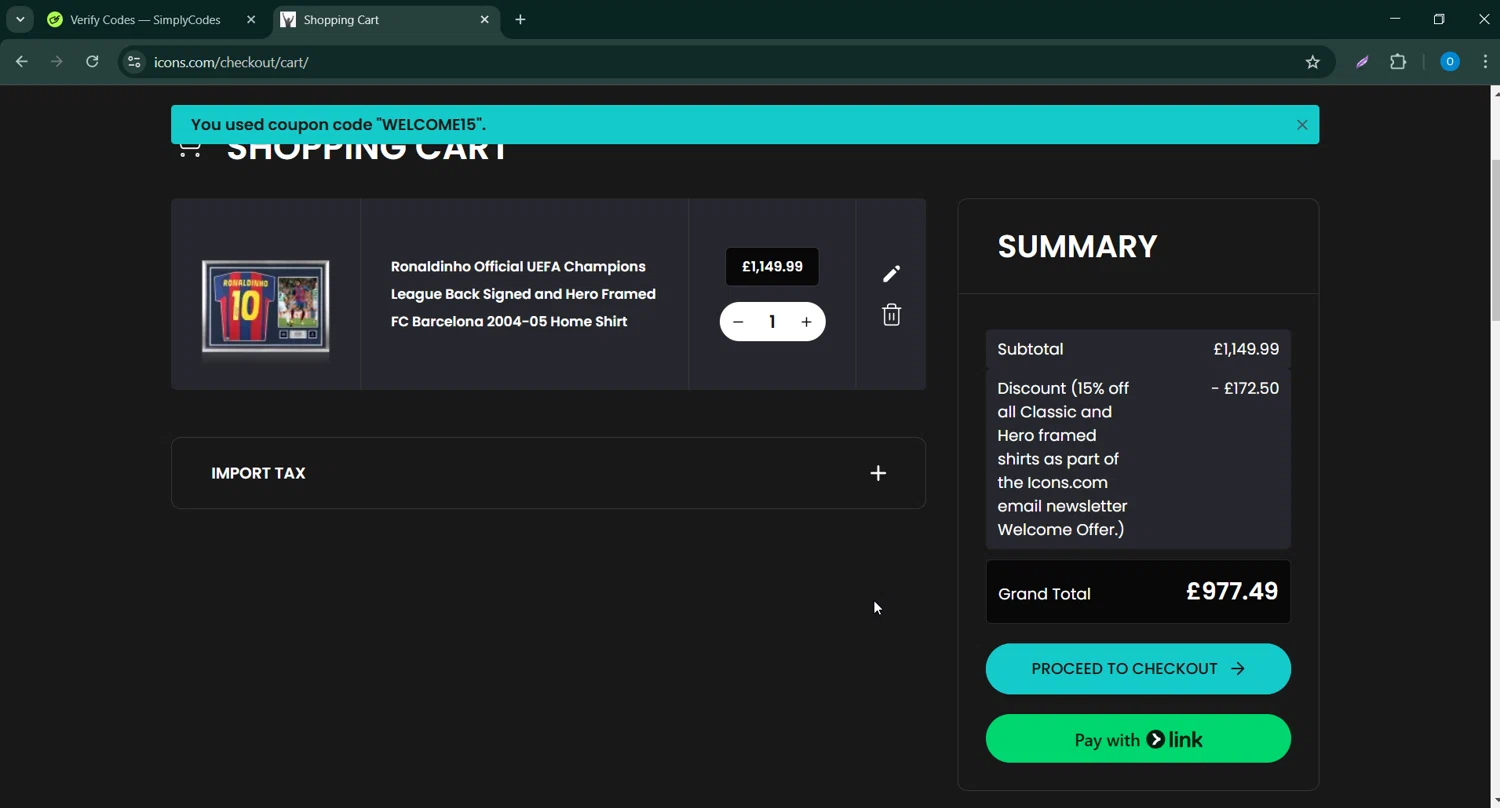The height and width of the screenshot is (808, 1500).
Task: Close the Shopping Cart tab
Action: [485, 20]
